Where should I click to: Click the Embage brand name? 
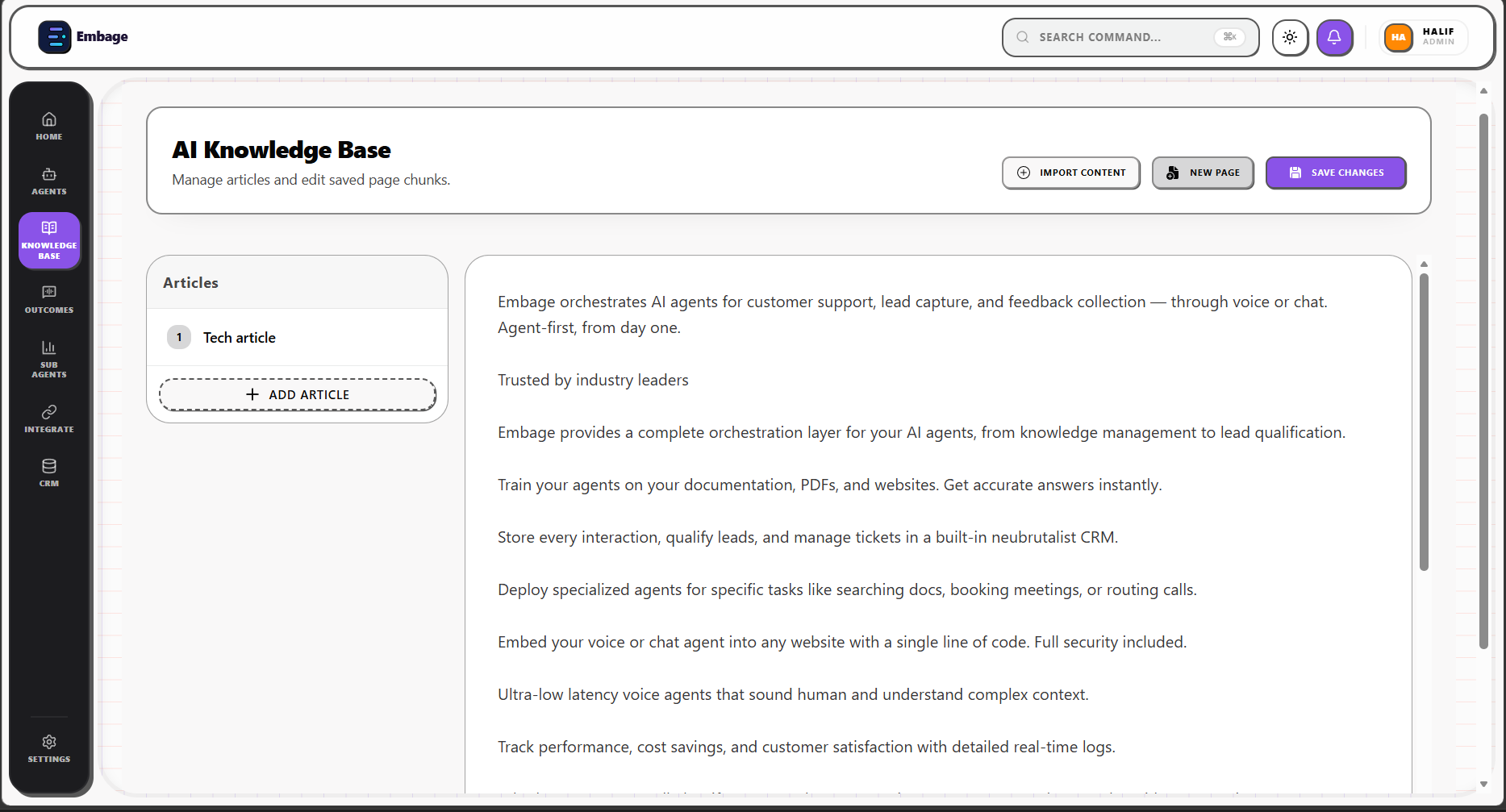point(102,36)
